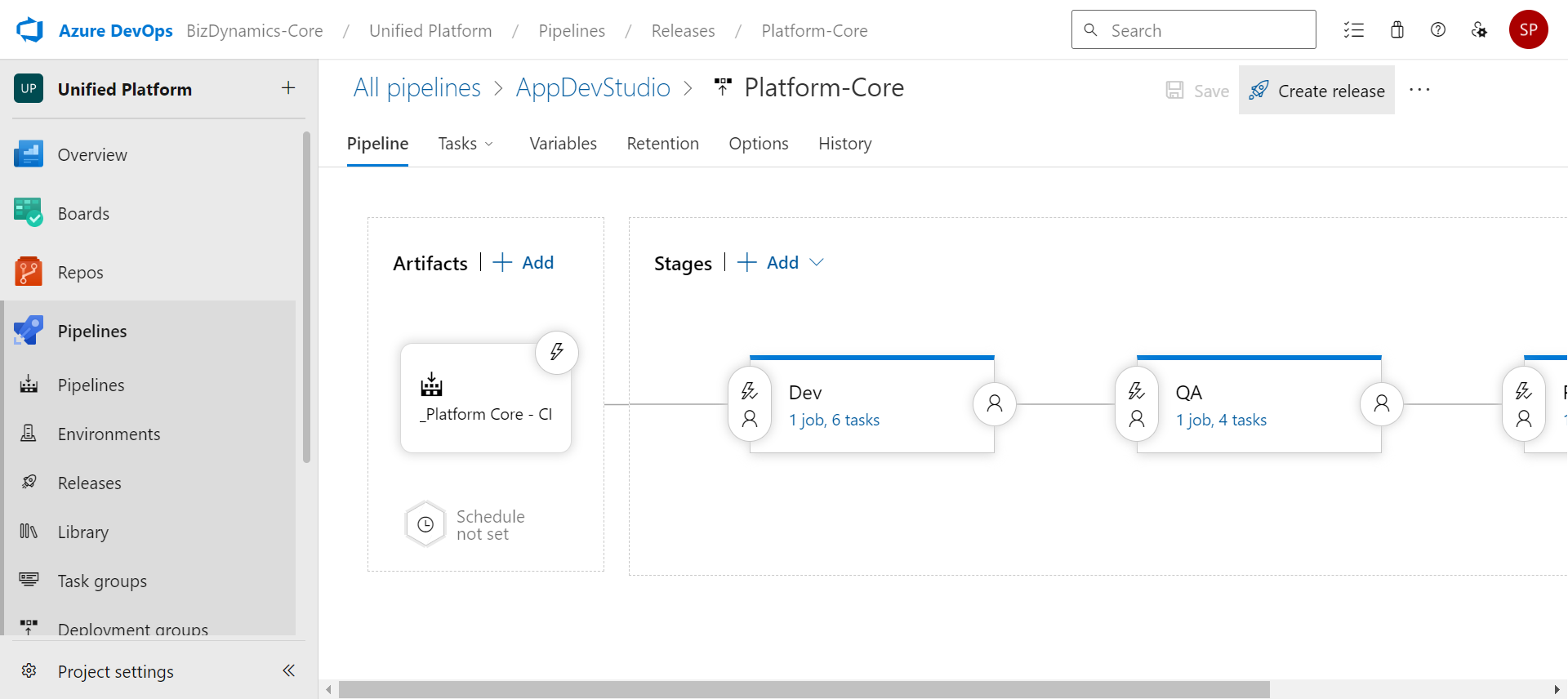Open Dev stage pre-deployment conditions
The height and width of the screenshot is (699, 1568).
pyautogui.click(x=750, y=404)
